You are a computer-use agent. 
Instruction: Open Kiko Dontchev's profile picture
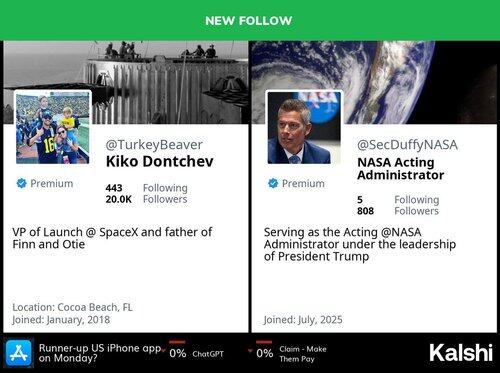53,128
